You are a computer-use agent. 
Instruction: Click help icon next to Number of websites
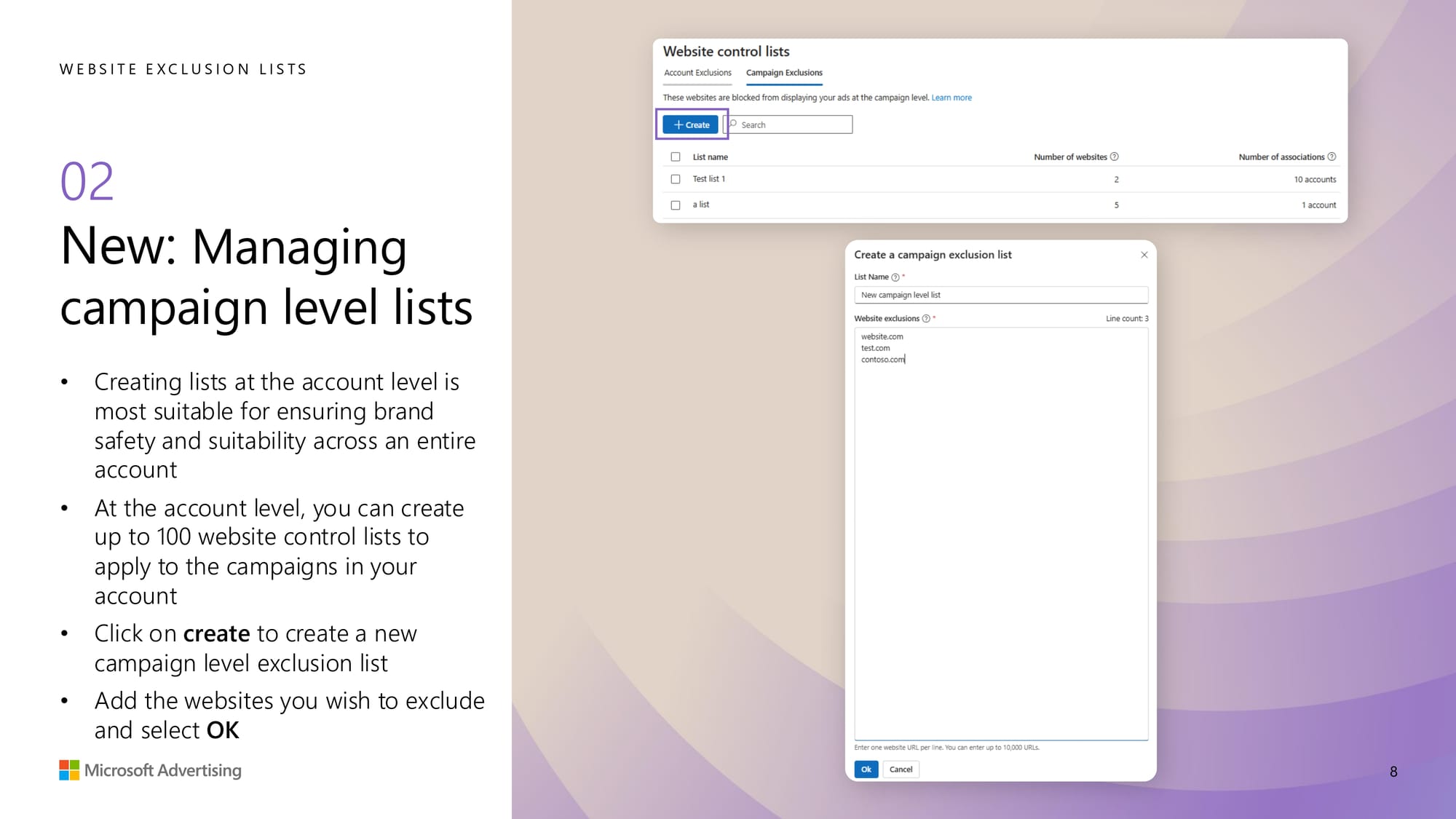[x=1114, y=157]
